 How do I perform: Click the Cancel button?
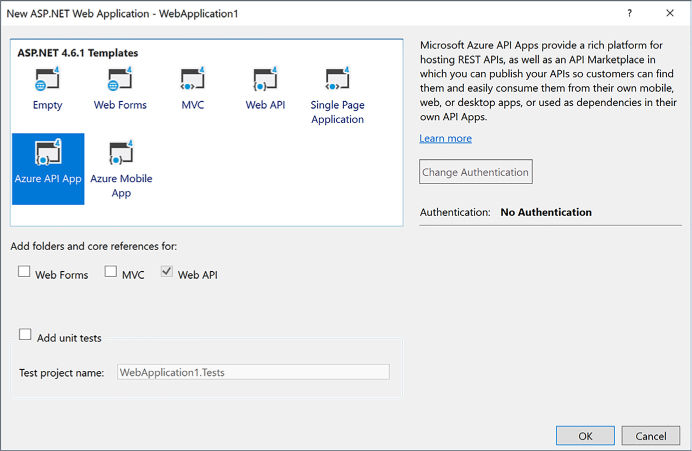point(651,436)
